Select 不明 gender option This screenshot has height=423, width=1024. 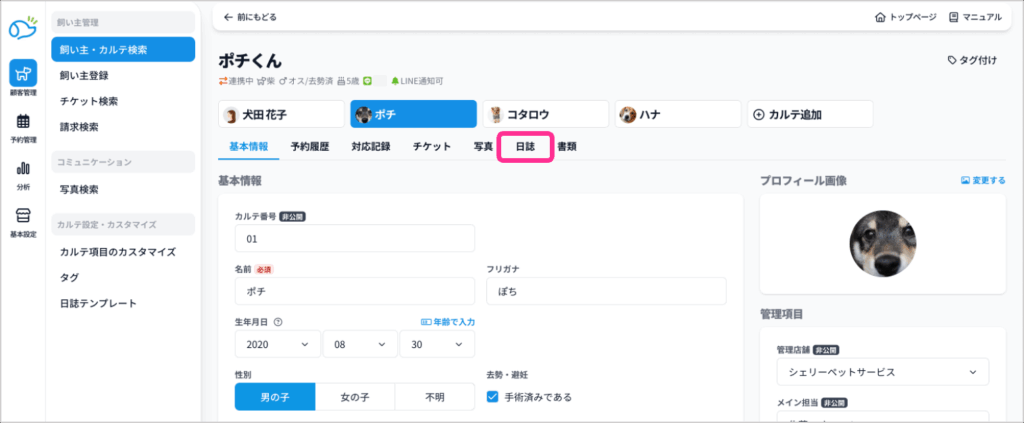tap(434, 397)
